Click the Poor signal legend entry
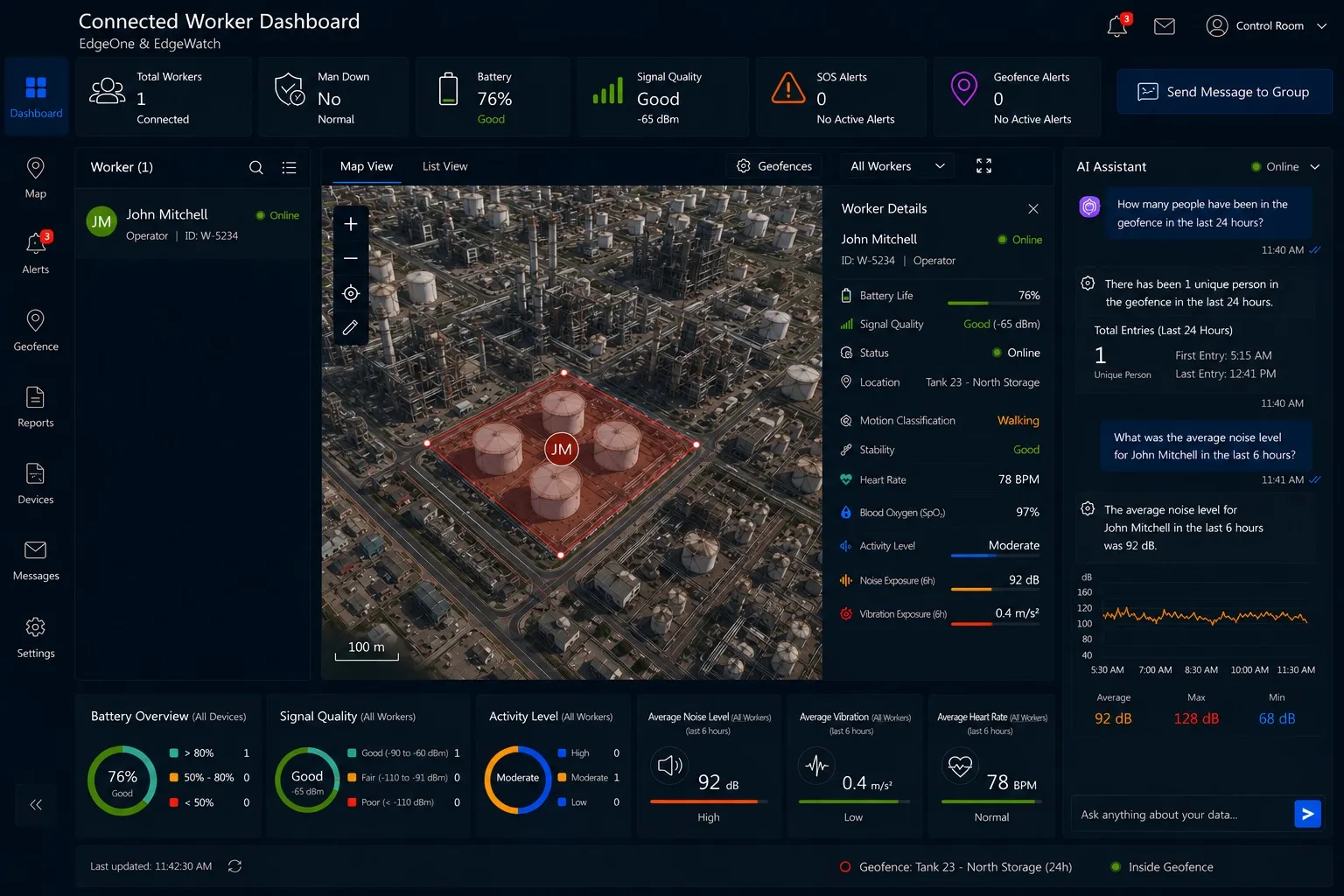Screen dimensions: 1344x896 click(x=403, y=802)
